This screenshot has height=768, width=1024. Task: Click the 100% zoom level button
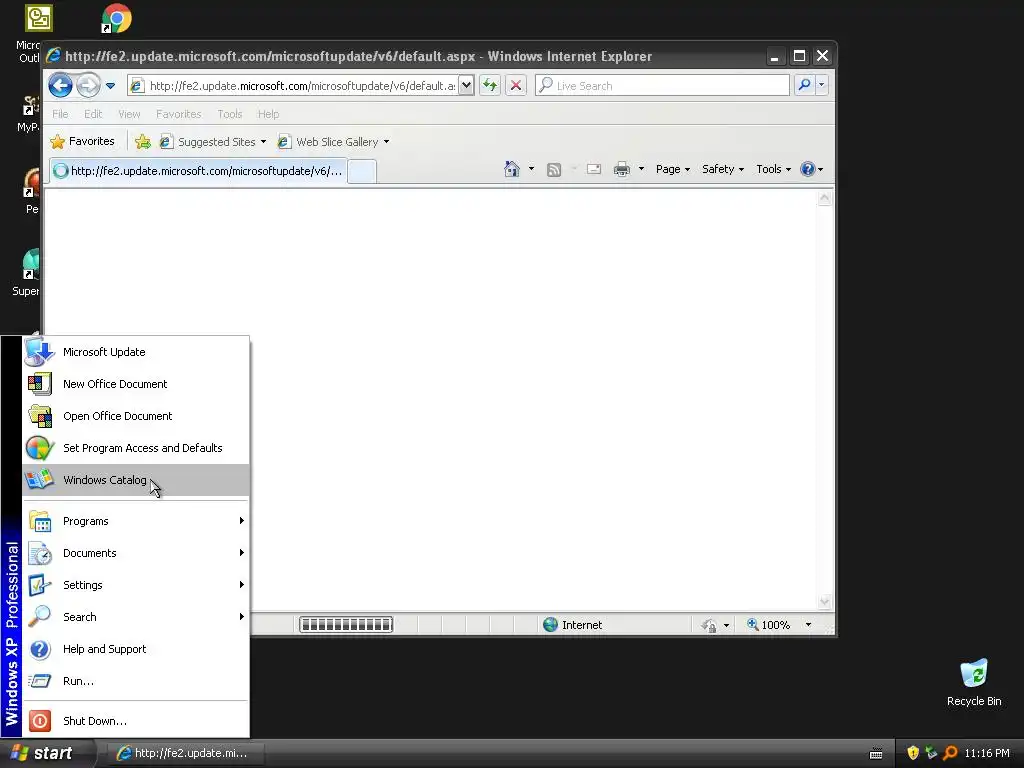768,625
